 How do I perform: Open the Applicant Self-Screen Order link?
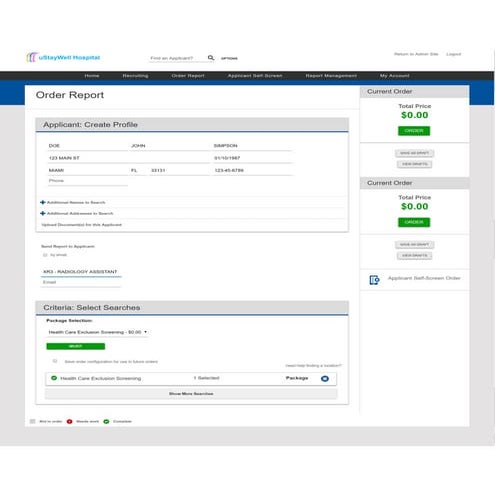tap(424, 278)
